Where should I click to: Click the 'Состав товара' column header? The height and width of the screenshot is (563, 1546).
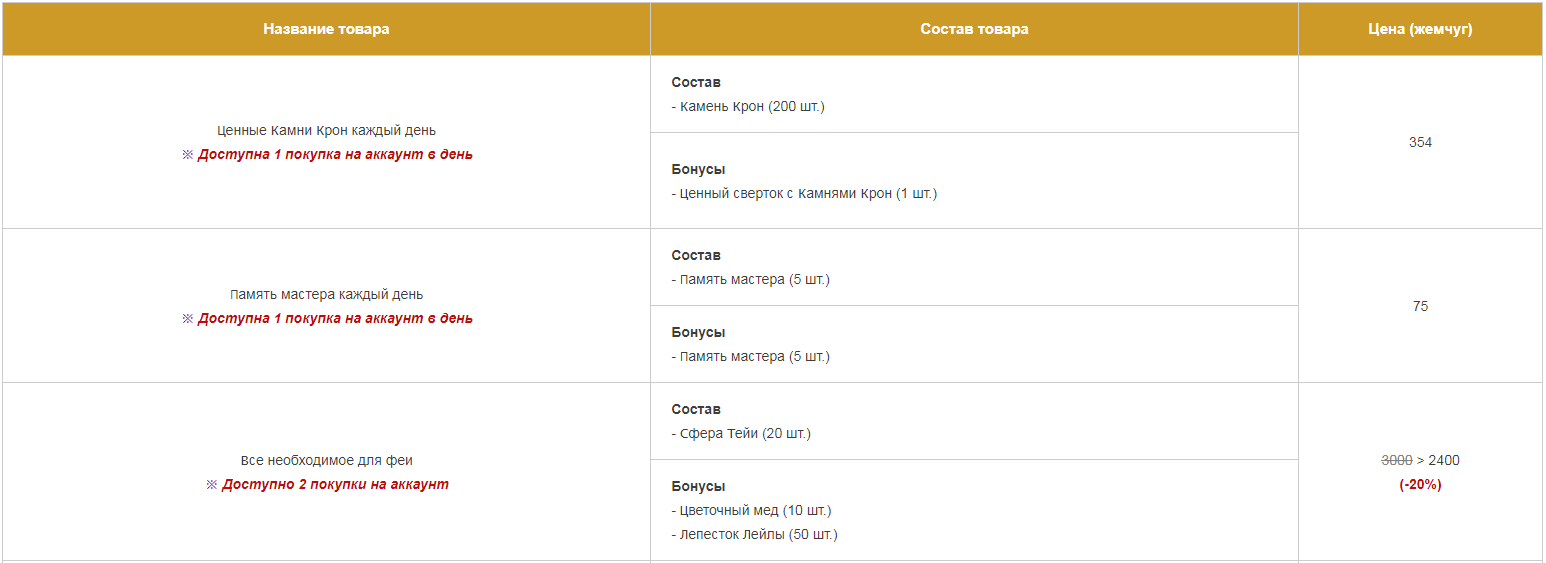(x=974, y=29)
